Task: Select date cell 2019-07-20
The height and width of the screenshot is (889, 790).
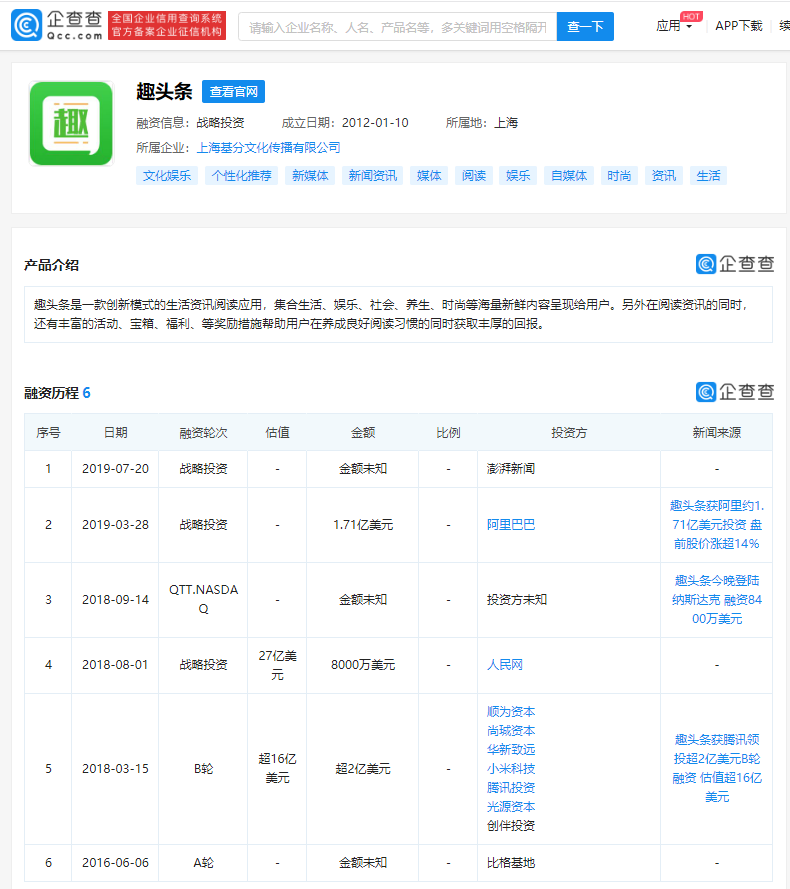Action: pos(115,469)
